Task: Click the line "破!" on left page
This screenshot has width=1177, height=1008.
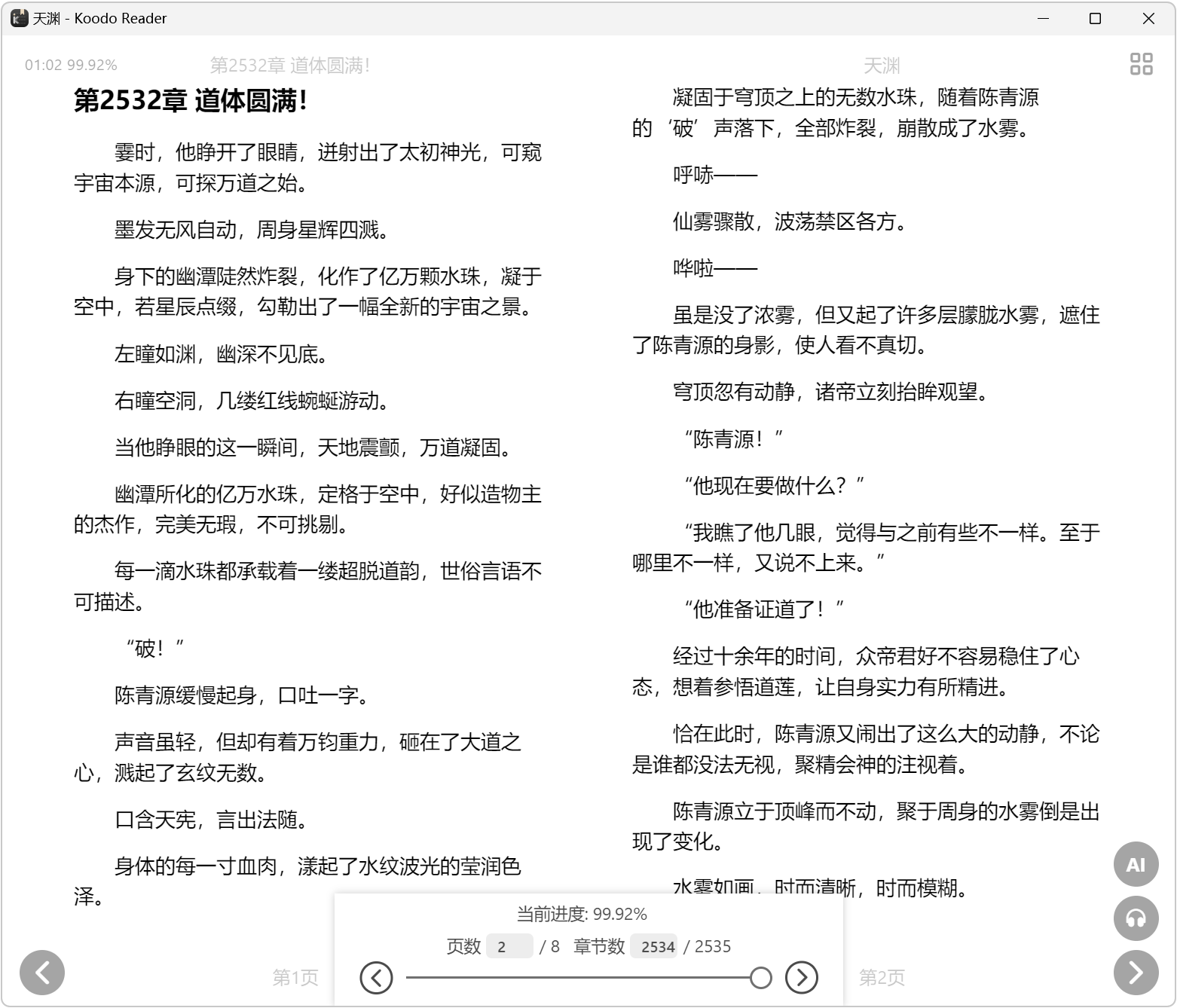Action: click(x=154, y=649)
